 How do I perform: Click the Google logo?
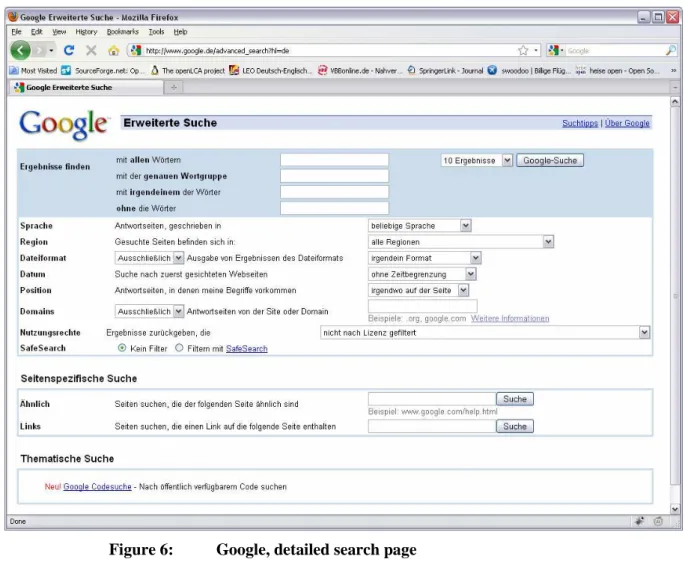[64, 125]
